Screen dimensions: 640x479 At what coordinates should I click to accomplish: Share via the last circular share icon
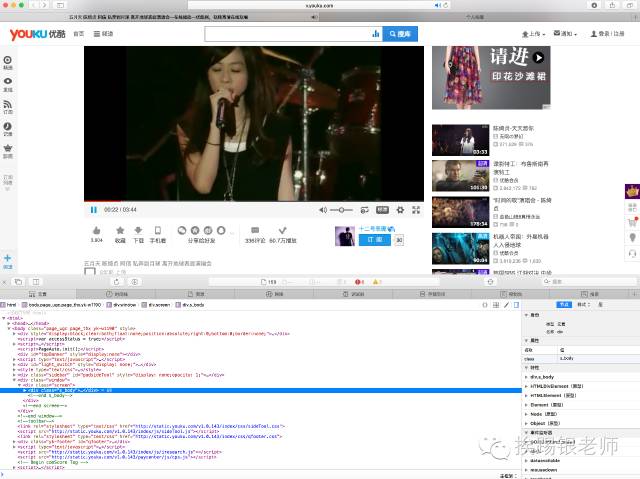[x=221, y=231]
